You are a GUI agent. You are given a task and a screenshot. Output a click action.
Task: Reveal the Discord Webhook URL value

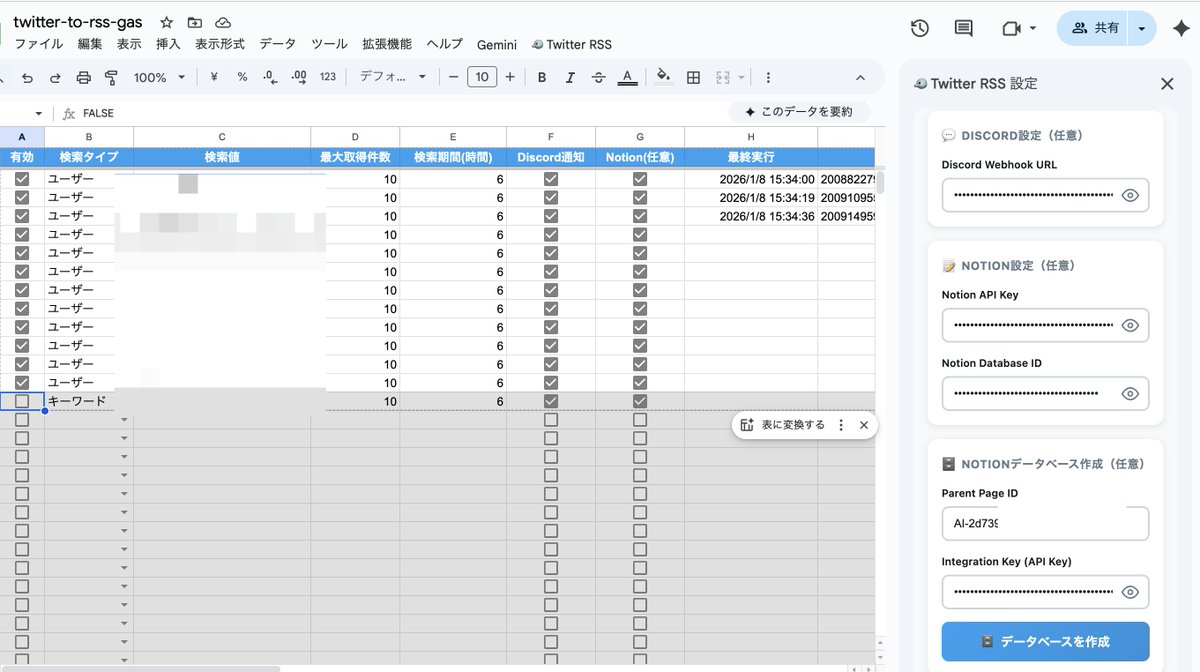pyautogui.click(x=1130, y=195)
